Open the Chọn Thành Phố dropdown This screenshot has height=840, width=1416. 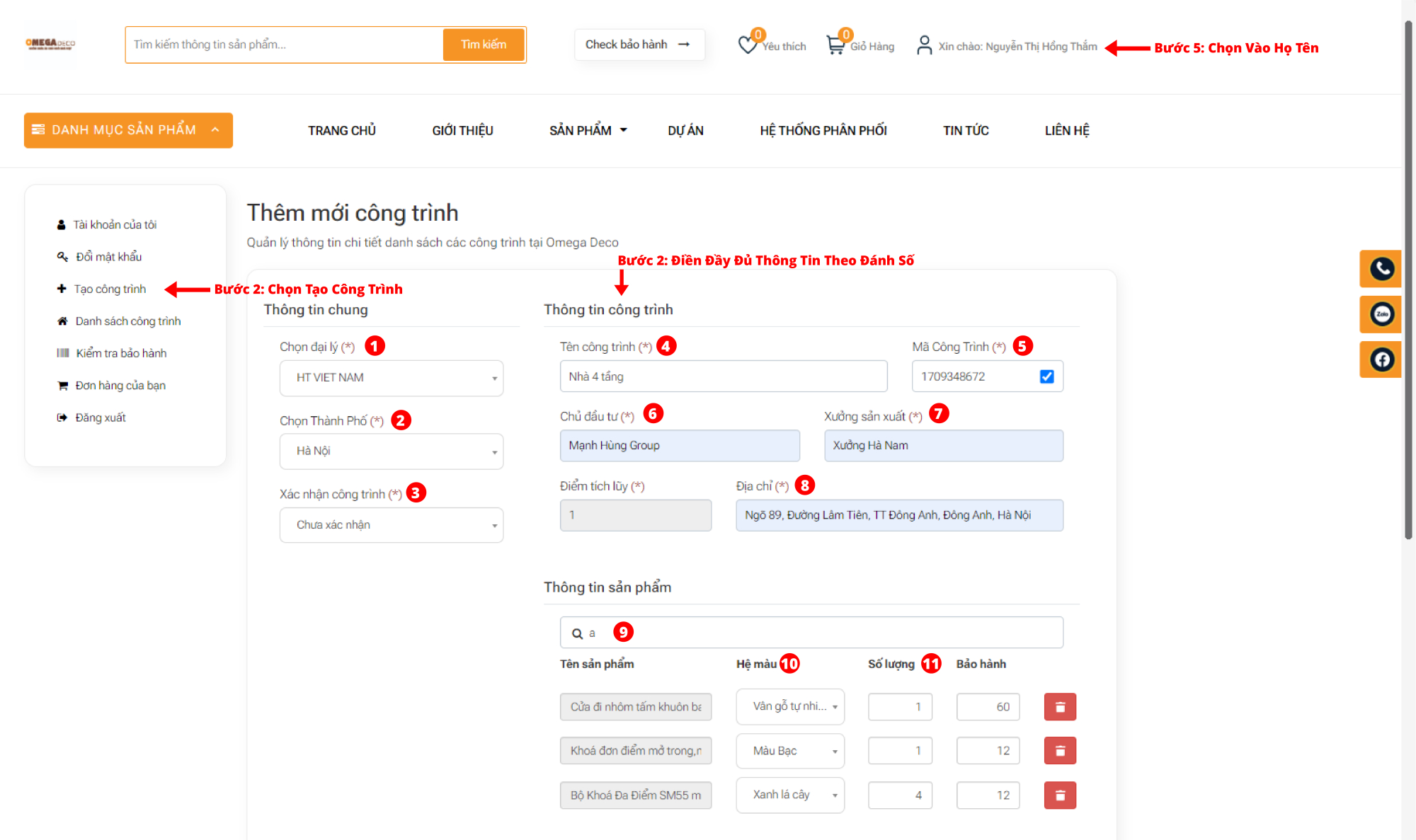point(392,451)
